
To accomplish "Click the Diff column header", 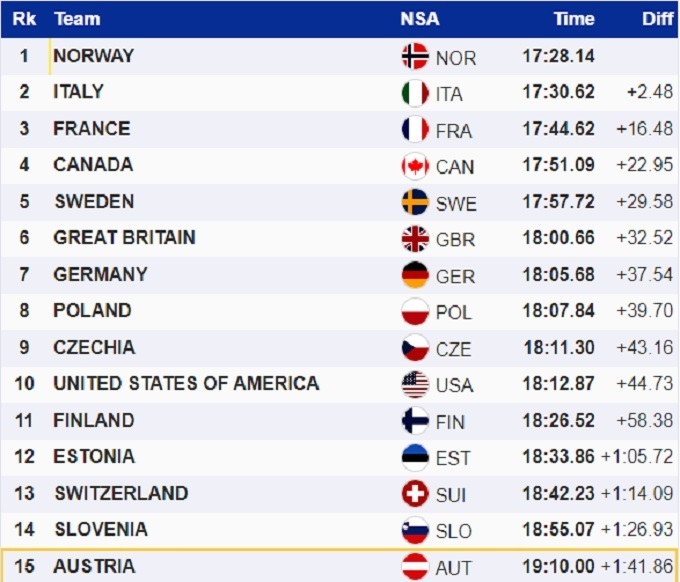I will 657,19.
